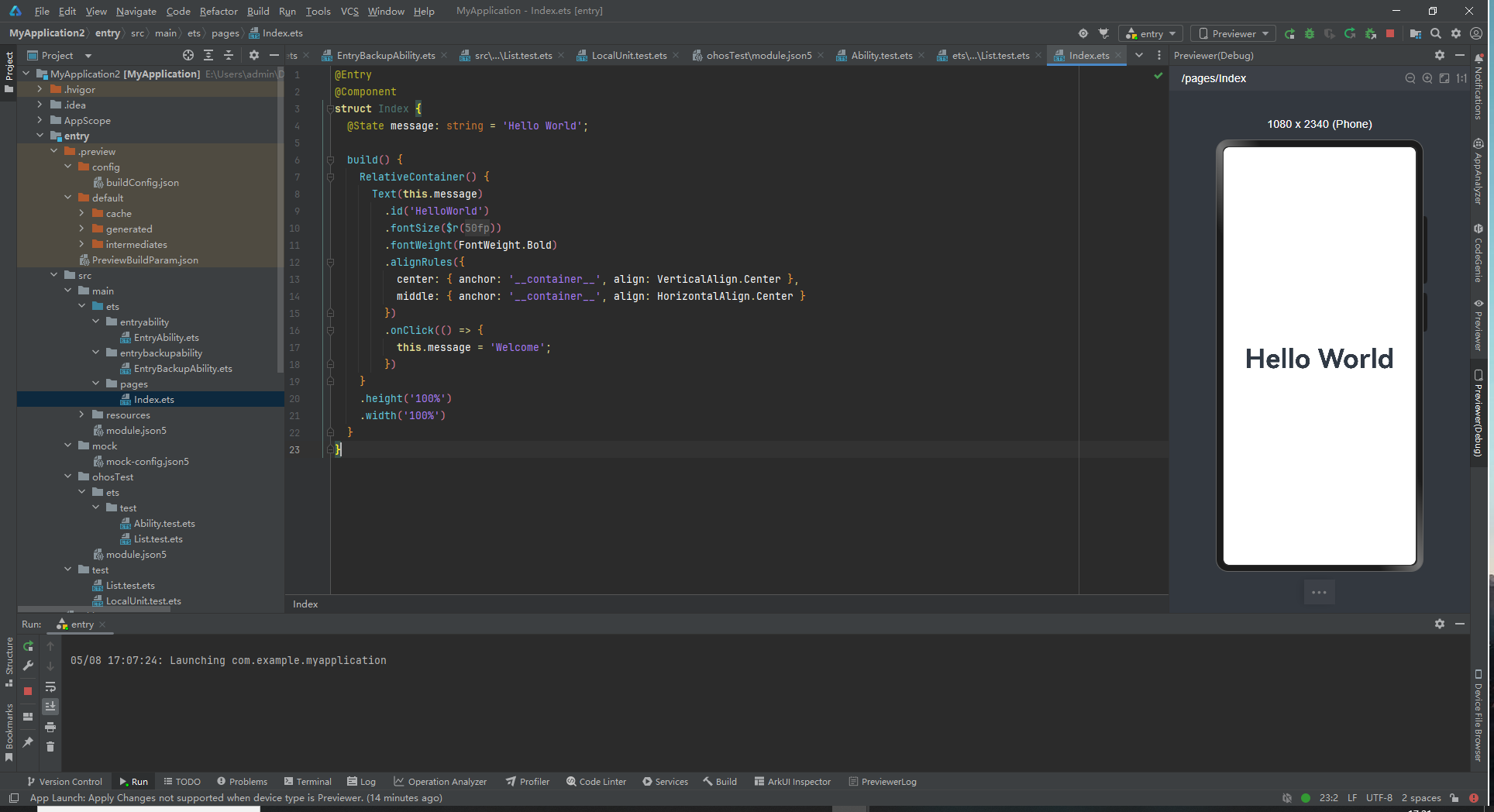The width and height of the screenshot is (1494, 812).
Task: Collapse the ohosTest folder
Action: pos(67,477)
